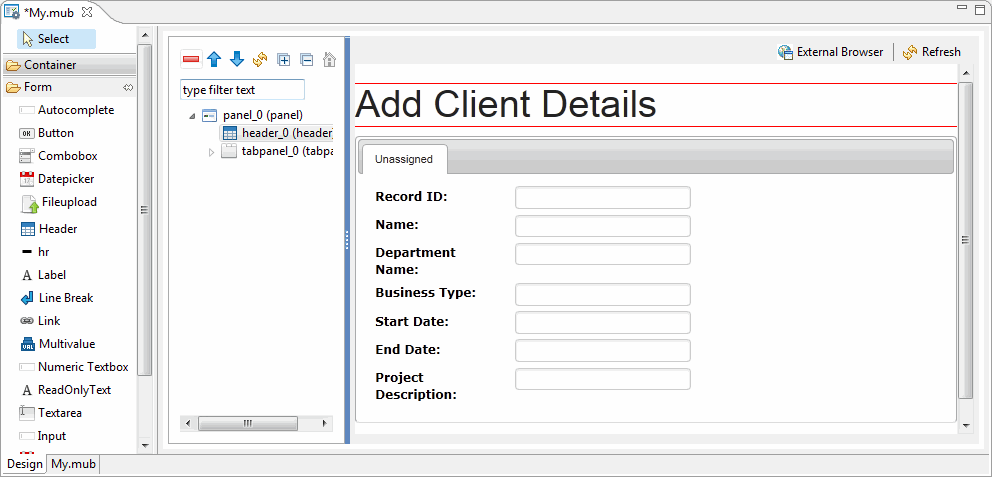Pick the Input palette item
Viewport: 992px width, 477px height.
pyautogui.click(x=42, y=436)
